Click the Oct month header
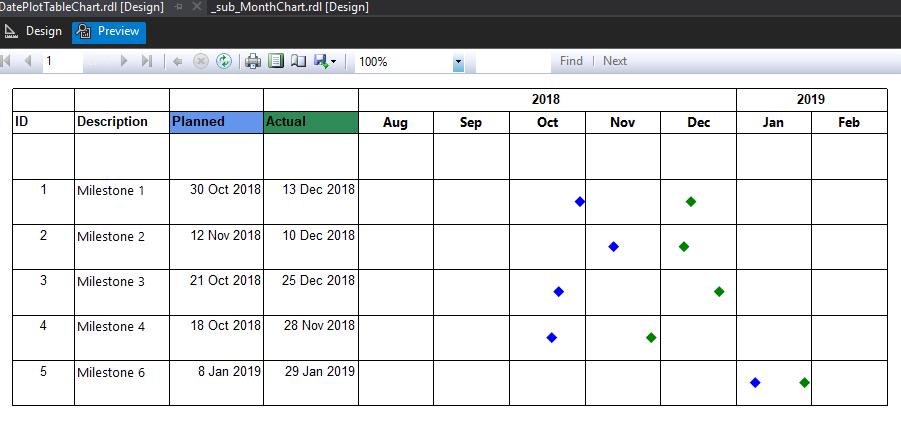The image size is (901, 423). click(547, 123)
